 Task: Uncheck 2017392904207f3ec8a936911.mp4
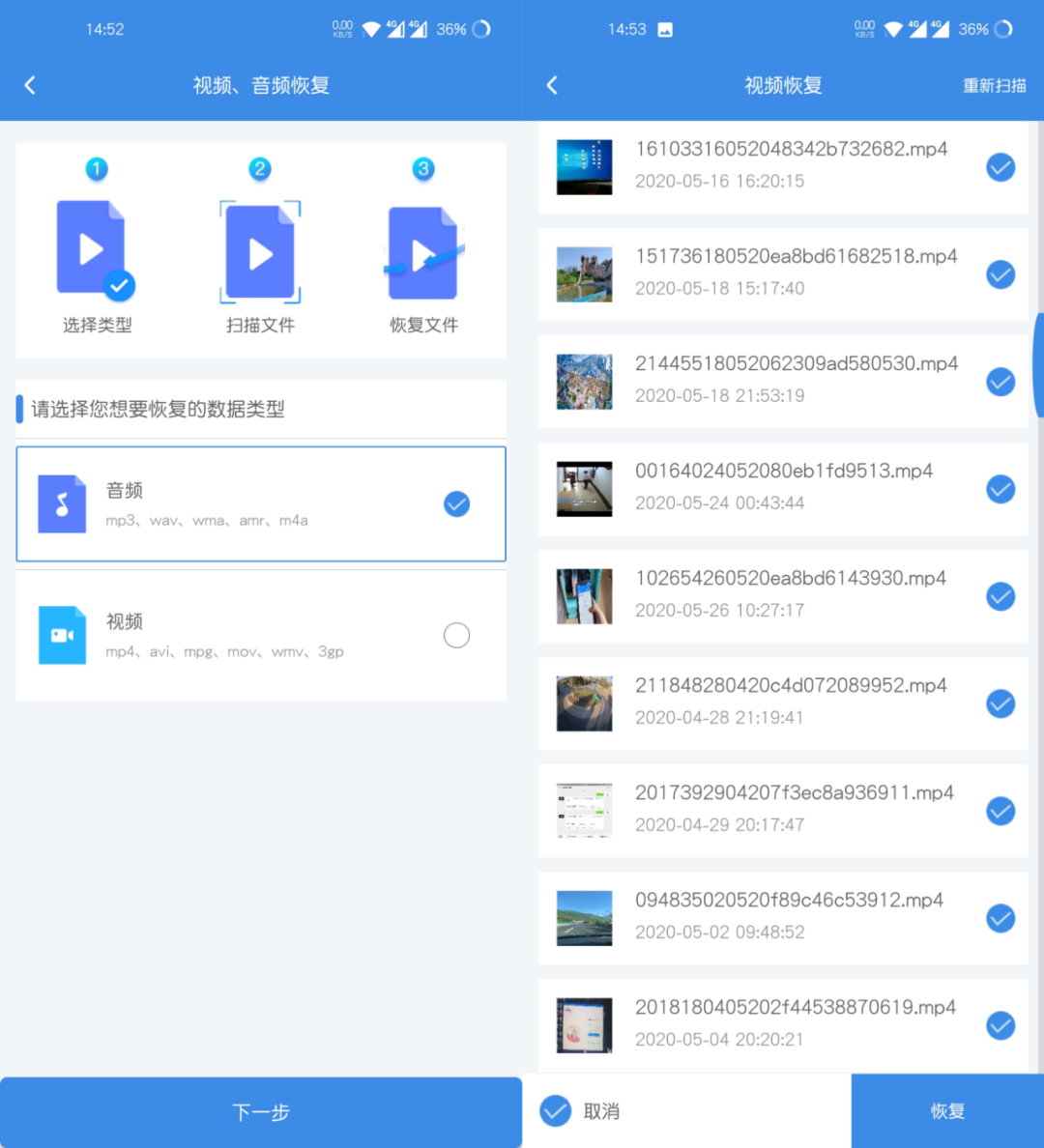click(1000, 811)
